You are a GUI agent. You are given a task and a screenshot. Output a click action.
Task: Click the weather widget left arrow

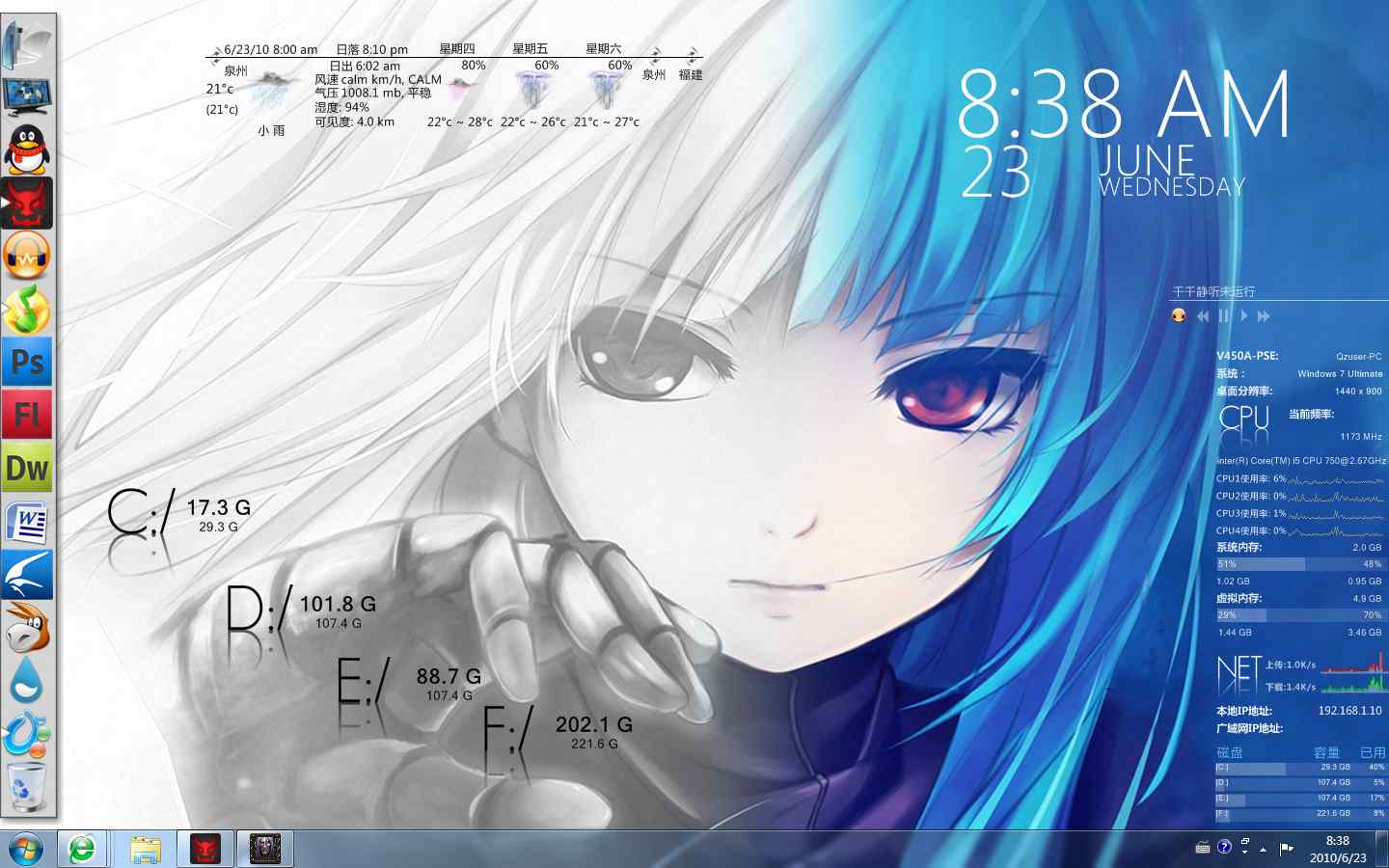(215, 58)
